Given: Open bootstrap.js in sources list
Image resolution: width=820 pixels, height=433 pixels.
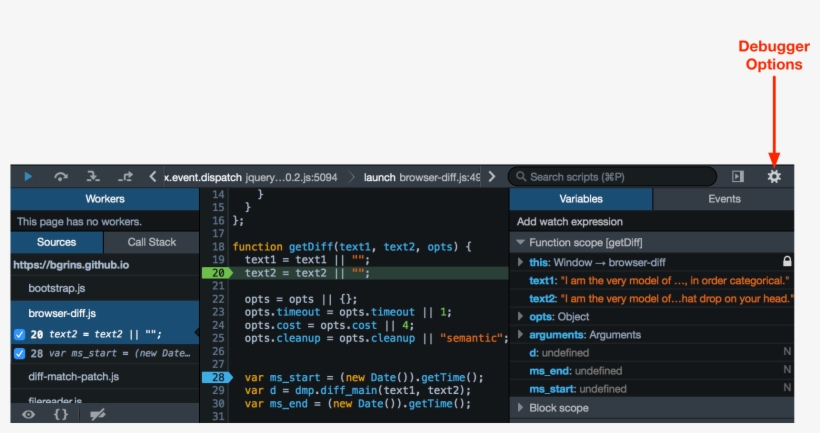Looking at the screenshot, I should (56, 288).
